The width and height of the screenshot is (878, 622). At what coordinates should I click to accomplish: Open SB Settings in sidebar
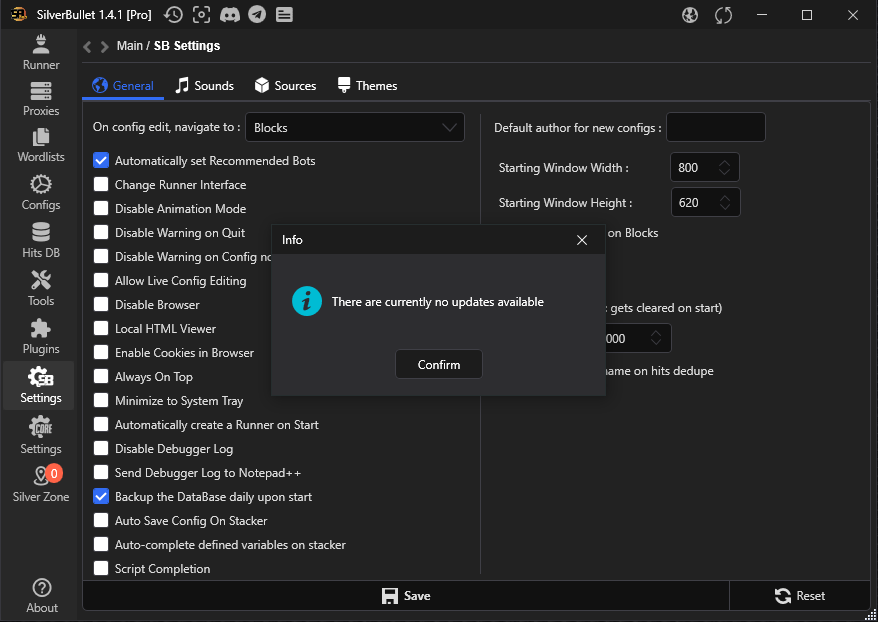[x=39, y=386]
